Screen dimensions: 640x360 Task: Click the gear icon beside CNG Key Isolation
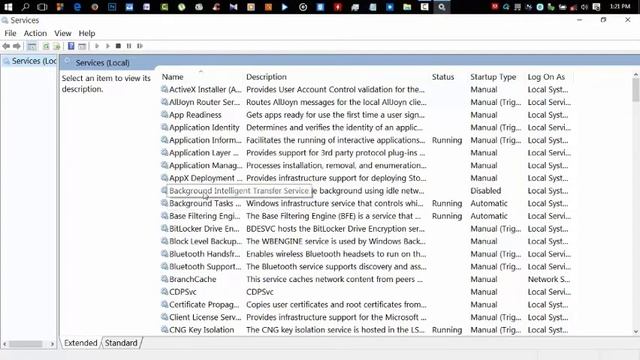pos(164,329)
